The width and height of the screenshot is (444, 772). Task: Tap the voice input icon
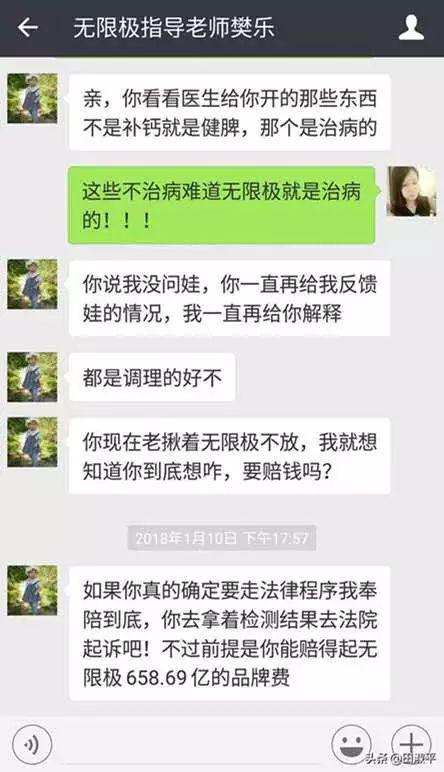click(x=32, y=744)
